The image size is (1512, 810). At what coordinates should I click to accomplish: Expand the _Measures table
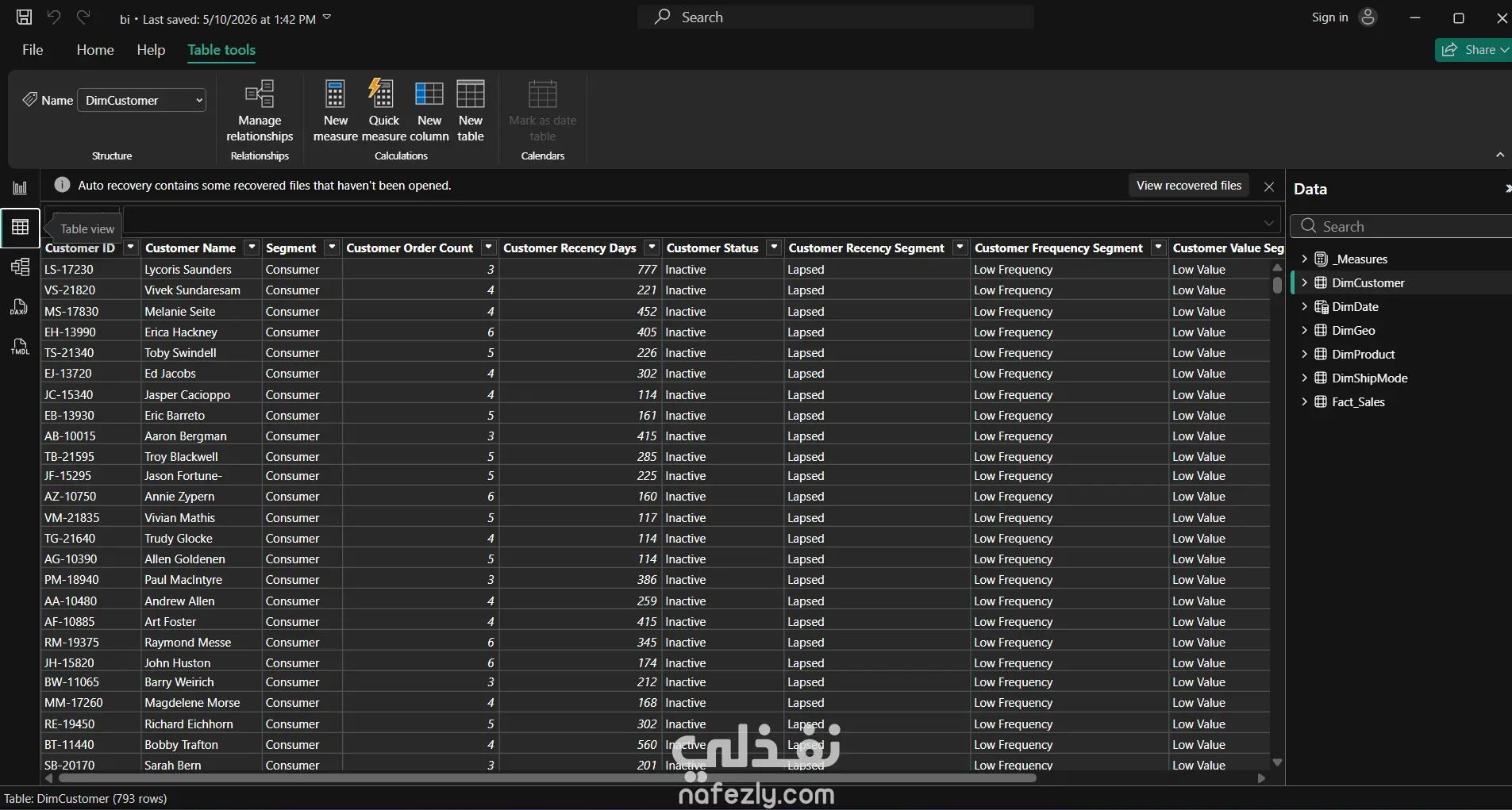click(x=1304, y=259)
